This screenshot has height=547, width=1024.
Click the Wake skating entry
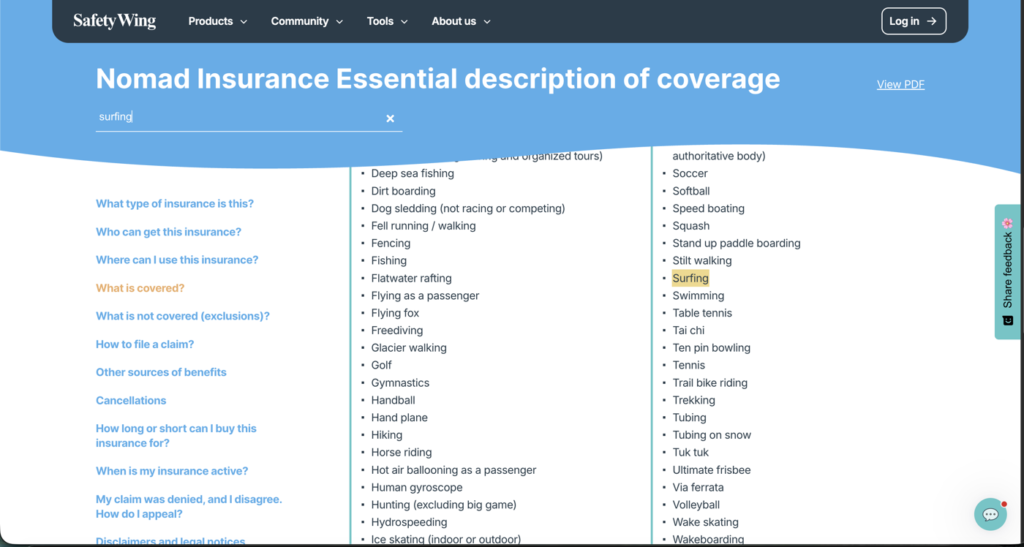point(706,522)
